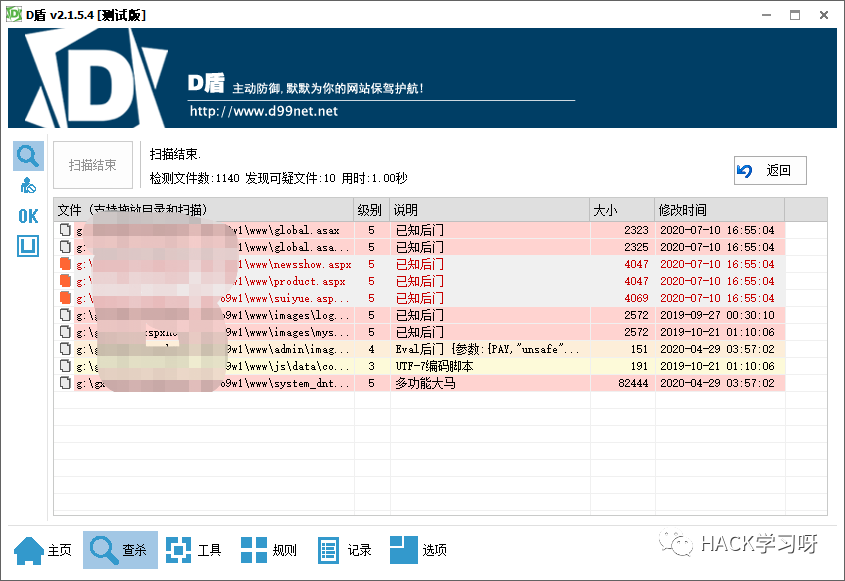The image size is (845, 581).
Task: Open the 记录 records tab
Action: pyautogui.click(x=344, y=550)
